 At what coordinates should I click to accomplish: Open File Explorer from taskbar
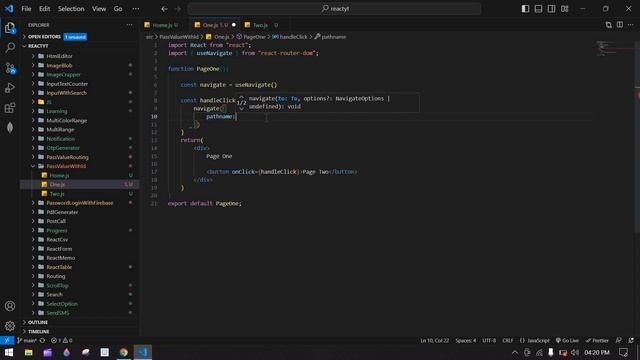tap(28, 352)
